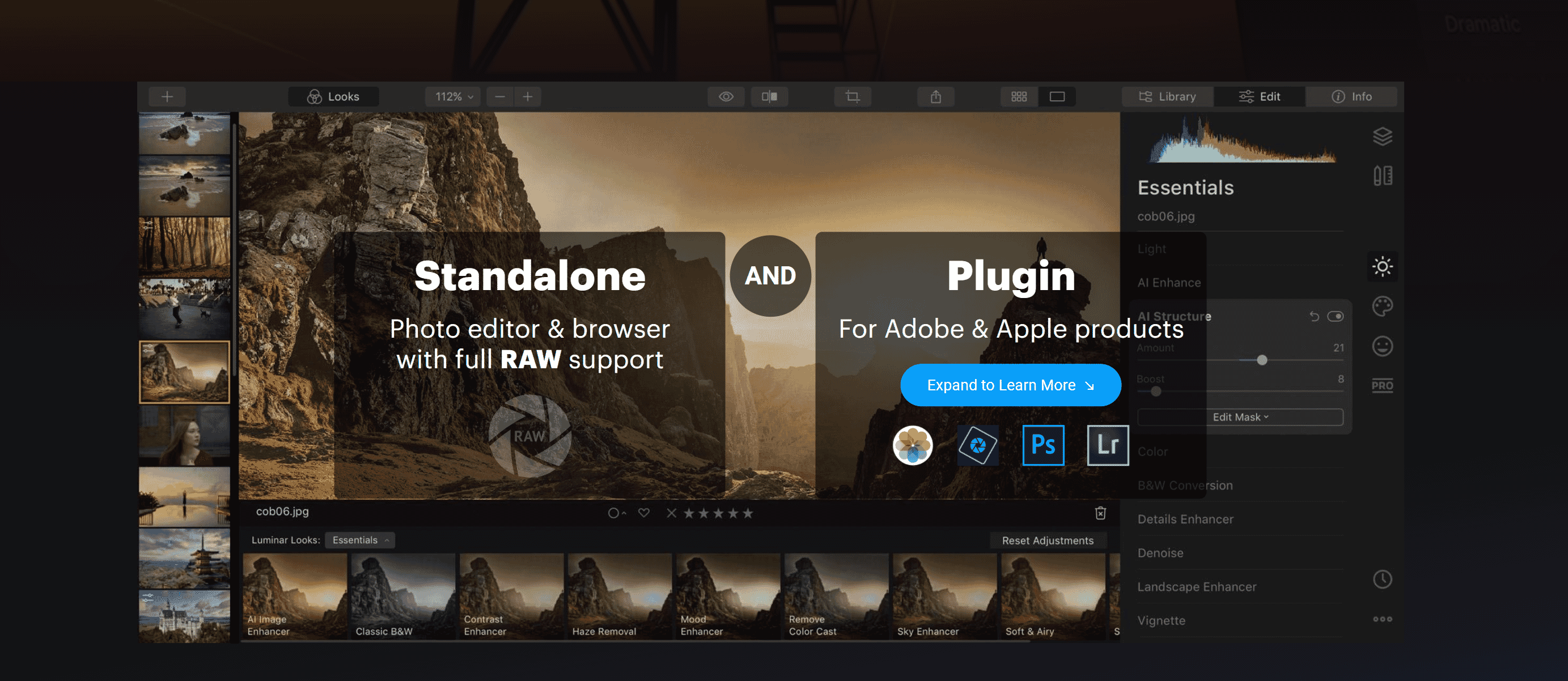Reset AI Structure with undo arrow
This screenshot has width=1568, height=681.
(1314, 317)
